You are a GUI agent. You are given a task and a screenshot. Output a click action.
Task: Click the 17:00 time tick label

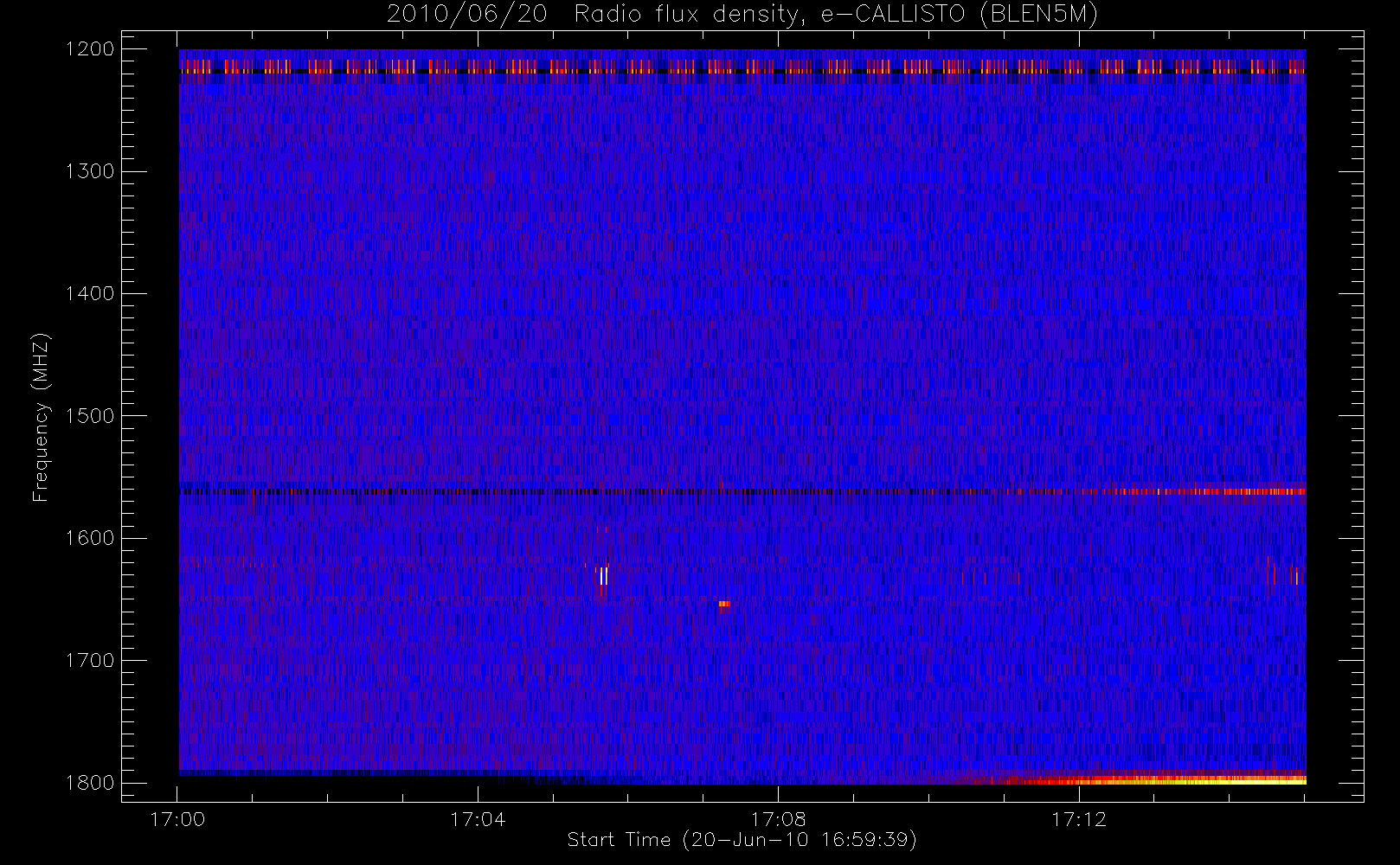[177, 819]
